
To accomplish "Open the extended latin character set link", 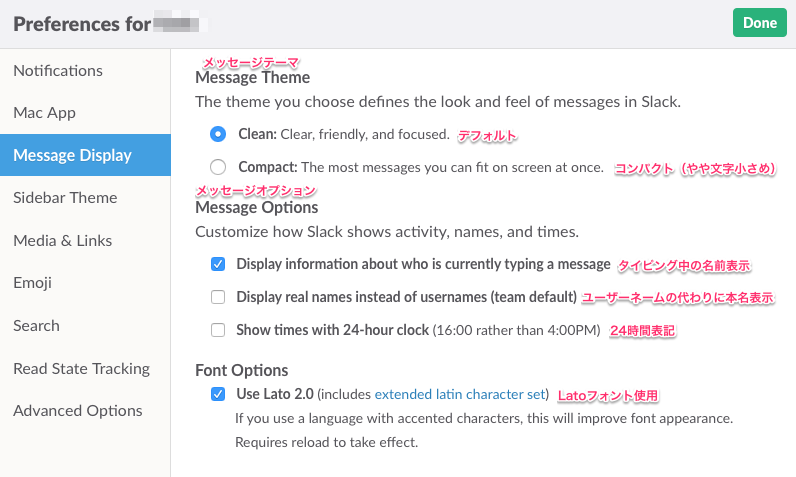I will pyautogui.click(x=461, y=394).
